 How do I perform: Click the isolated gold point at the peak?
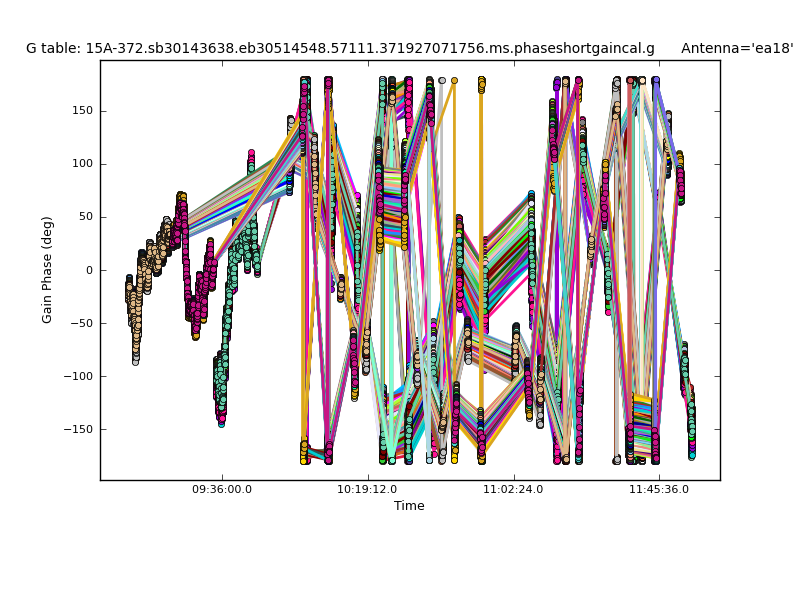(454, 80)
